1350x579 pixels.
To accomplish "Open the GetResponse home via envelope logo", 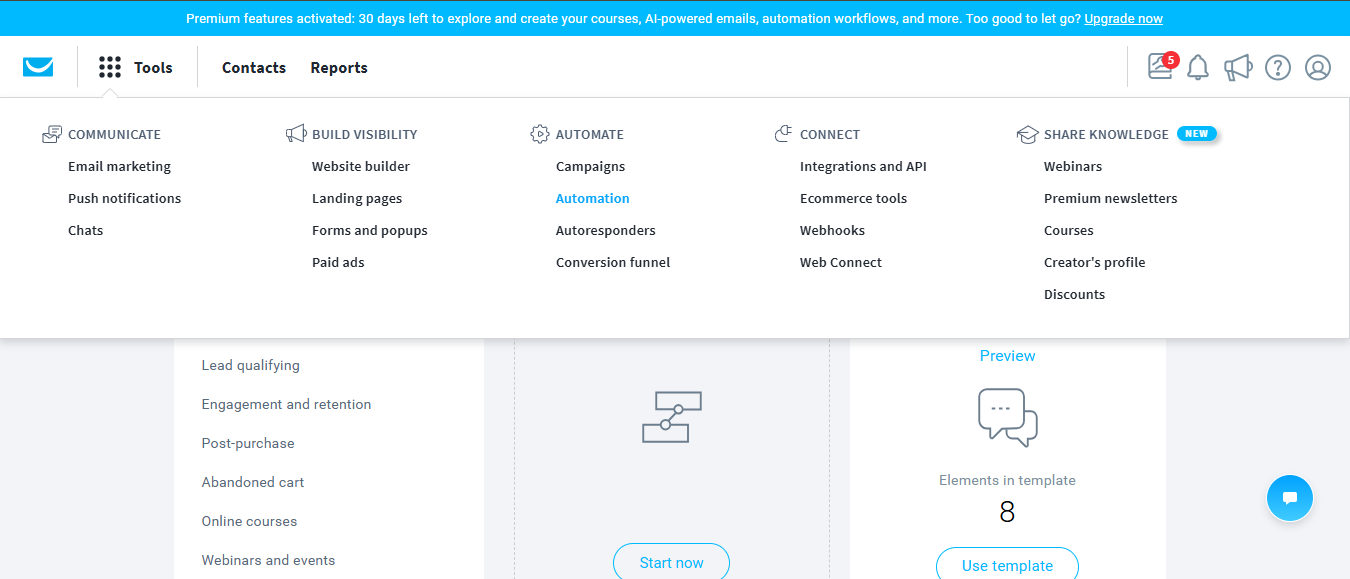I will [38, 67].
